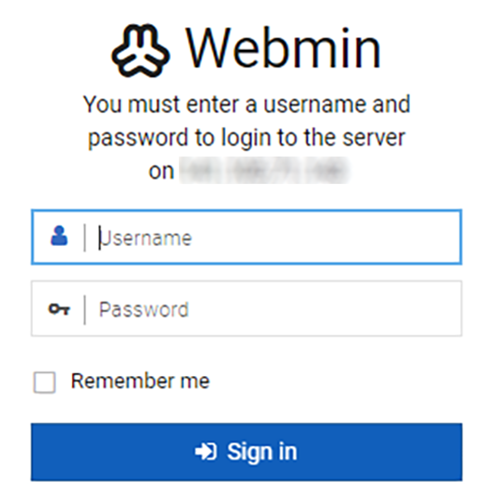Click the Webmin logo icon
This screenshot has width=500, height=497.
click(x=140, y=51)
